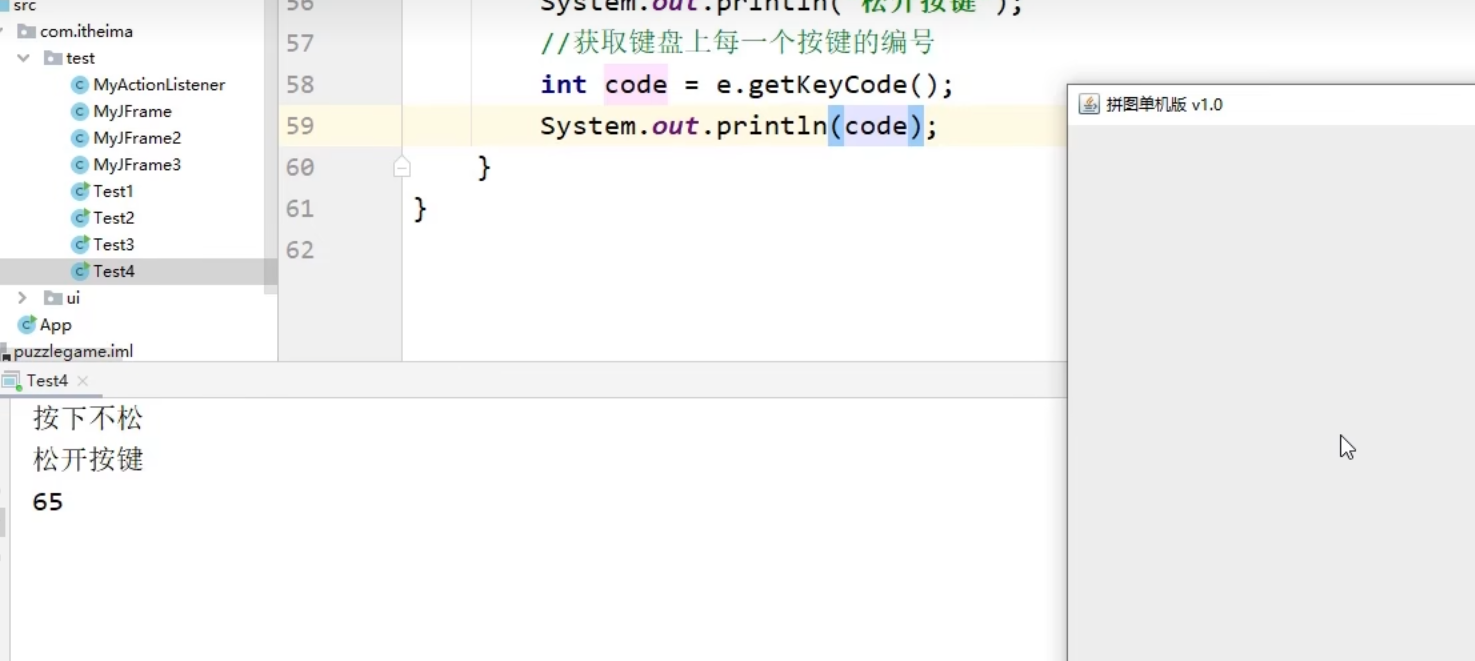The height and width of the screenshot is (661, 1475).
Task: Click the App class icon
Action: [x=27, y=325]
